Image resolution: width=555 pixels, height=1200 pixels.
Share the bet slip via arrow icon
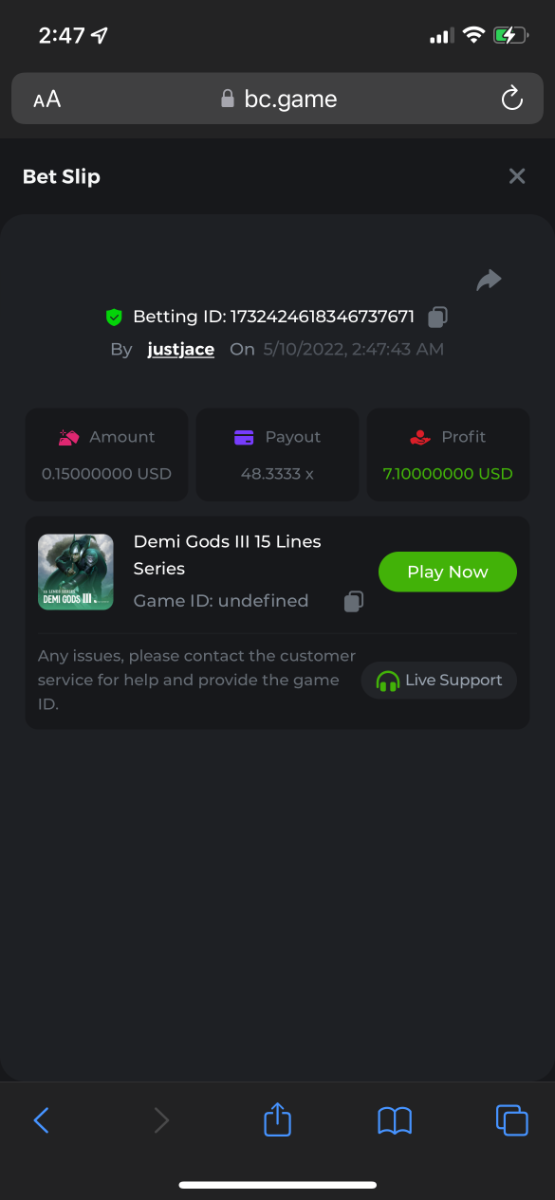point(489,281)
